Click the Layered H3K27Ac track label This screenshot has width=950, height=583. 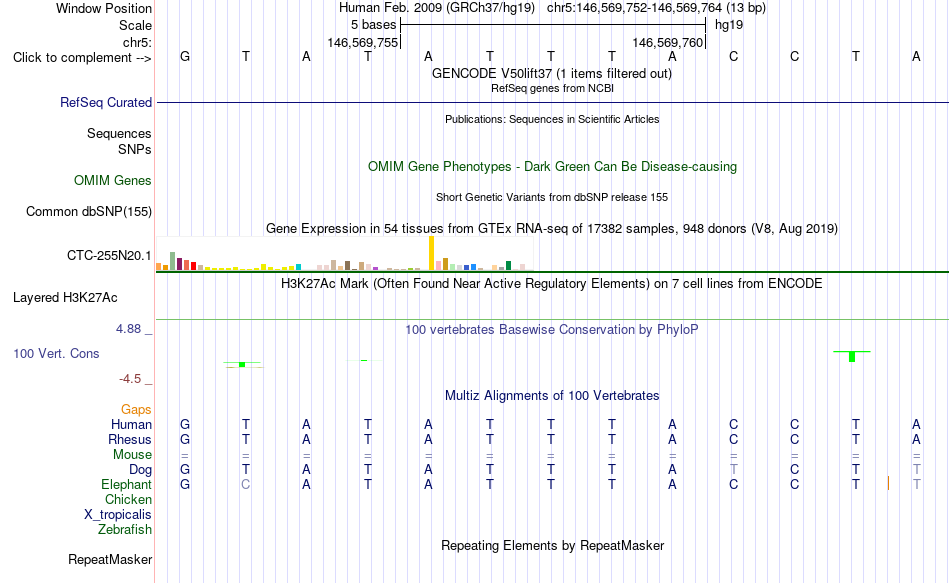pos(65,298)
